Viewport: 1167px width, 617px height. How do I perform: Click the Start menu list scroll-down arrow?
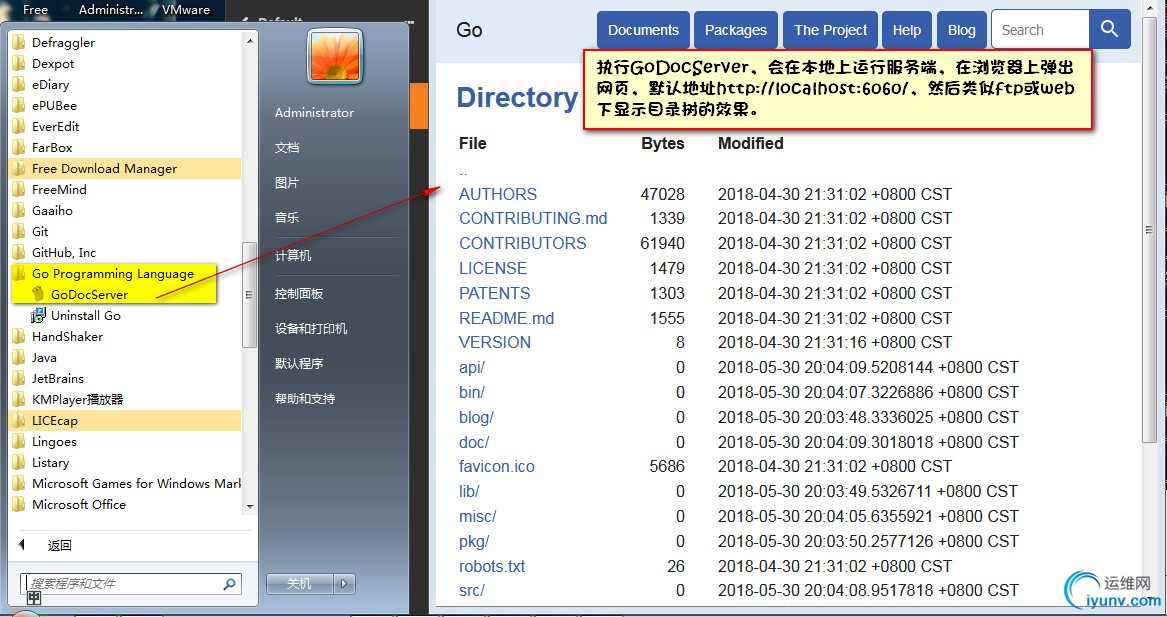pos(249,506)
